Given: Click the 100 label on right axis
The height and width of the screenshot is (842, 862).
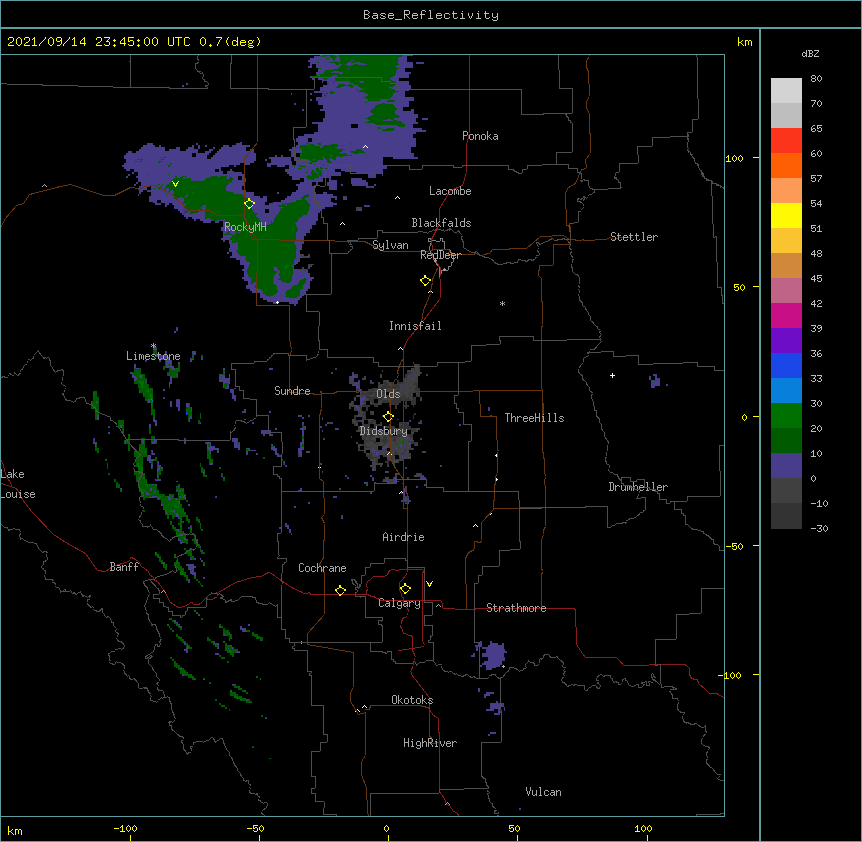Looking at the screenshot, I should pos(734,158).
